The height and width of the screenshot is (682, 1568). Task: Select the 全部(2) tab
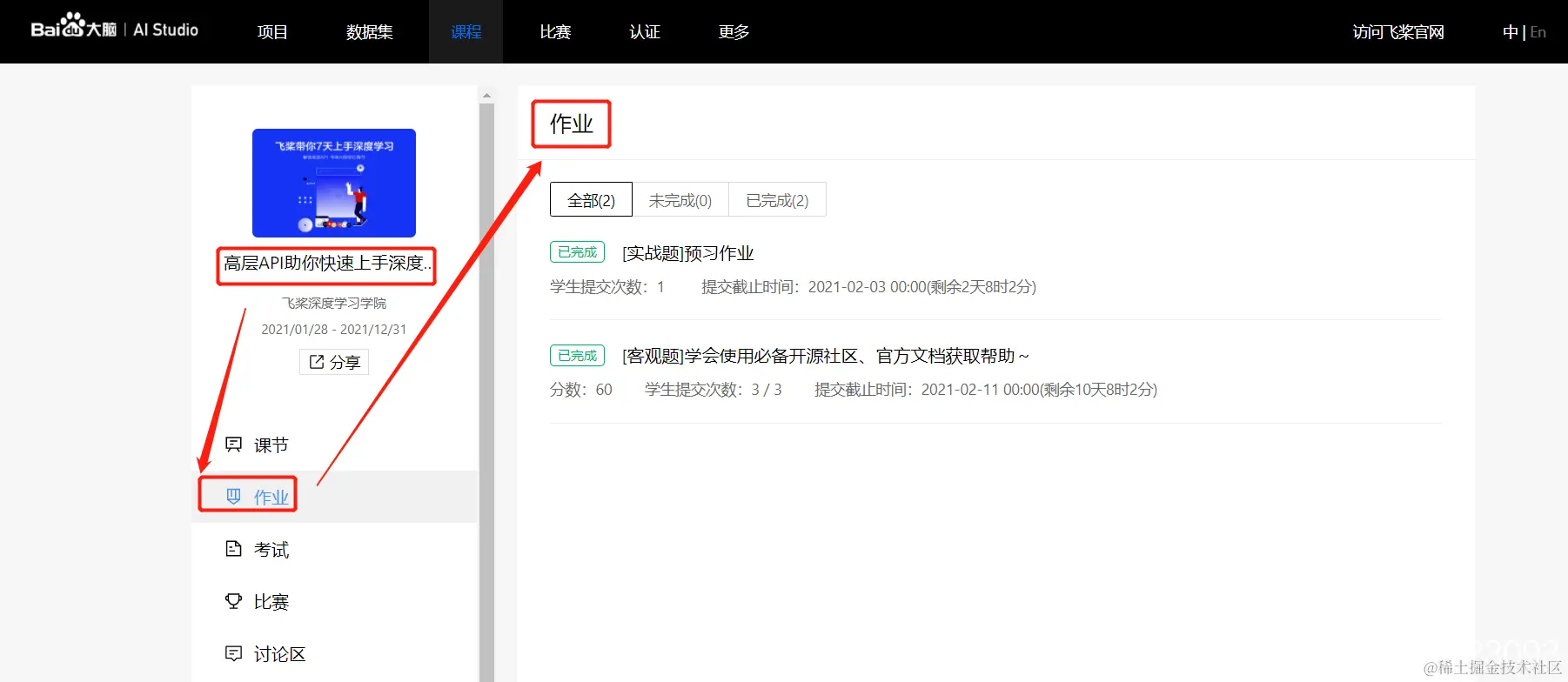591,200
